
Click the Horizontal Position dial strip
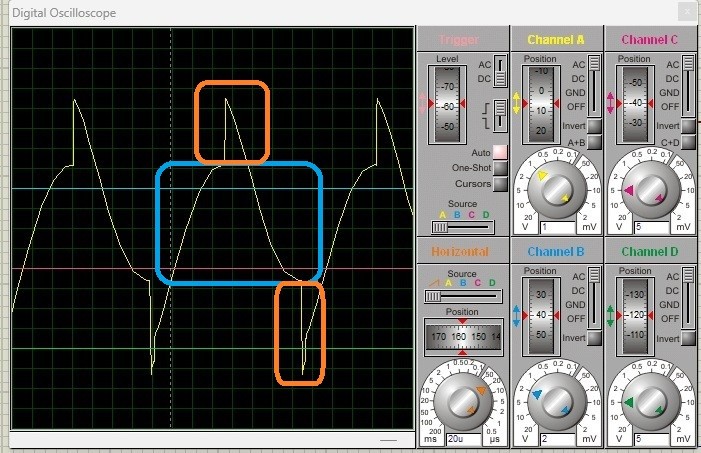(463, 336)
